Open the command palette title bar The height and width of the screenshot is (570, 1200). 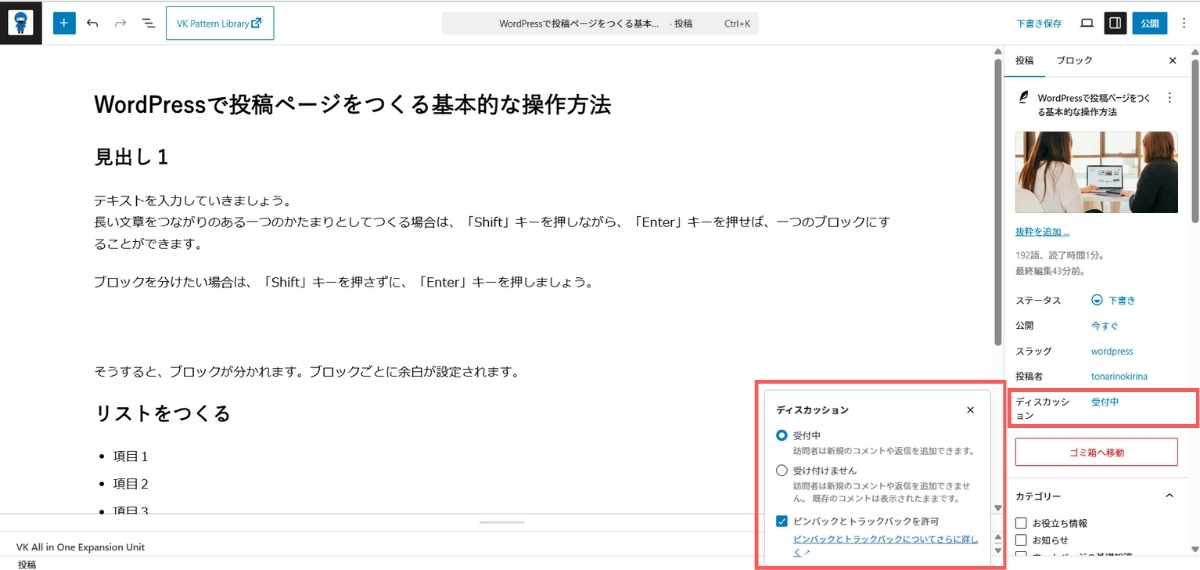(x=600, y=23)
